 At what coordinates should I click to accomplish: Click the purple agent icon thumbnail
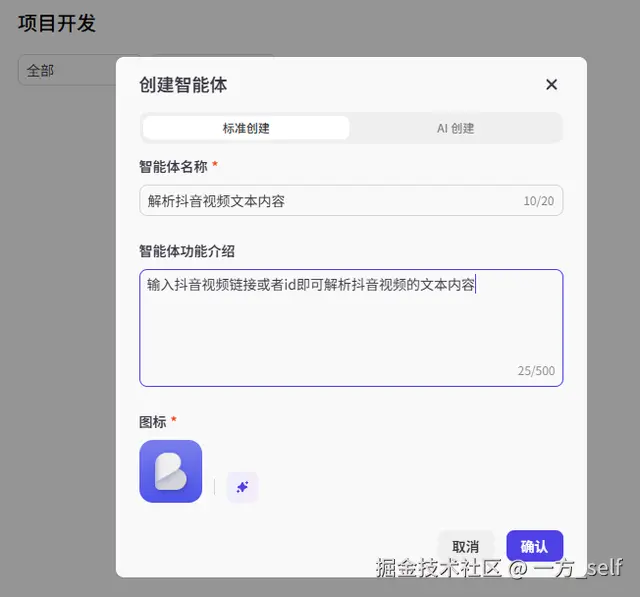[171, 471]
